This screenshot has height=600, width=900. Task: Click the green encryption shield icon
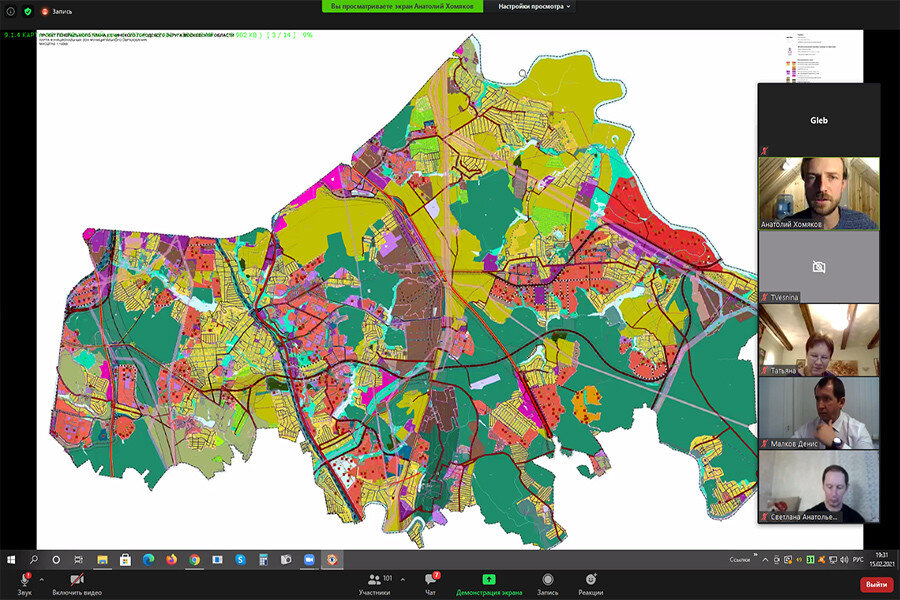28,11
